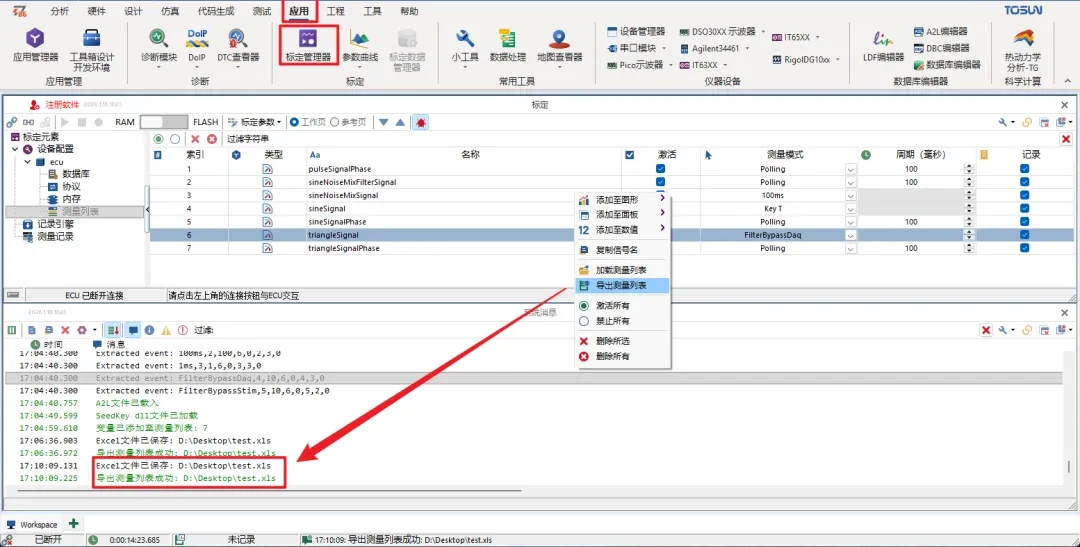Select the 工作页 radio button
The width and height of the screenshot is (1080, 547).
click(x=308, y=122)
